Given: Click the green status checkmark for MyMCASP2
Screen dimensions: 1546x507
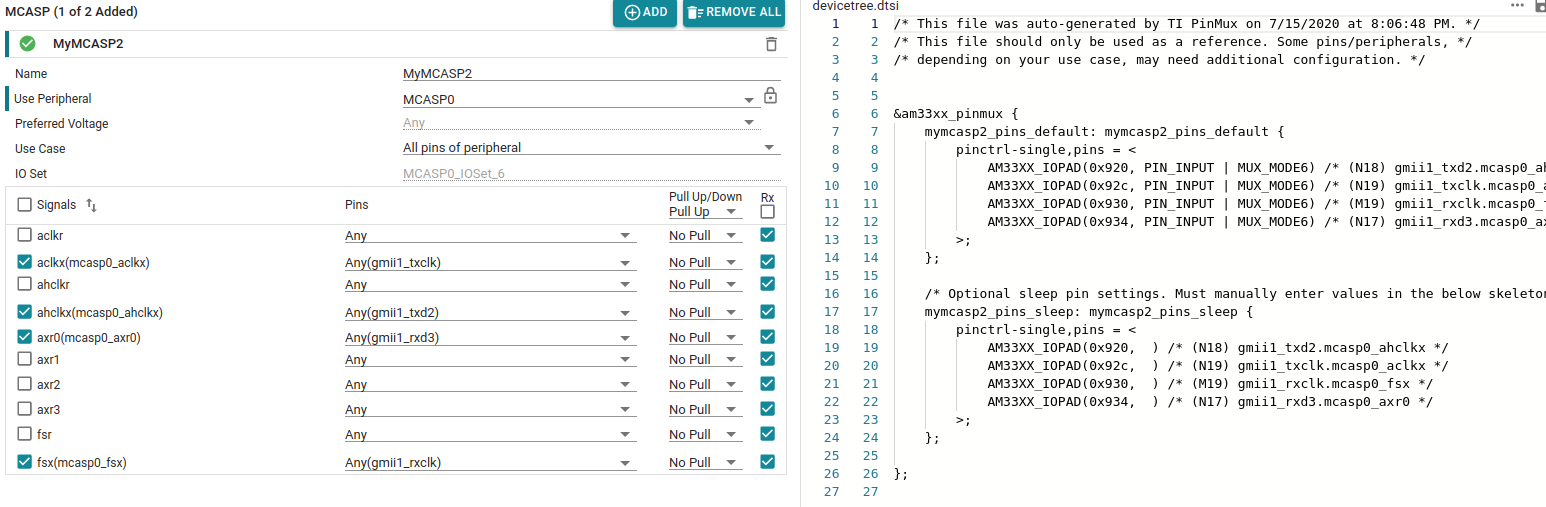Looking at the screenshot, I should tap(27, 44).
